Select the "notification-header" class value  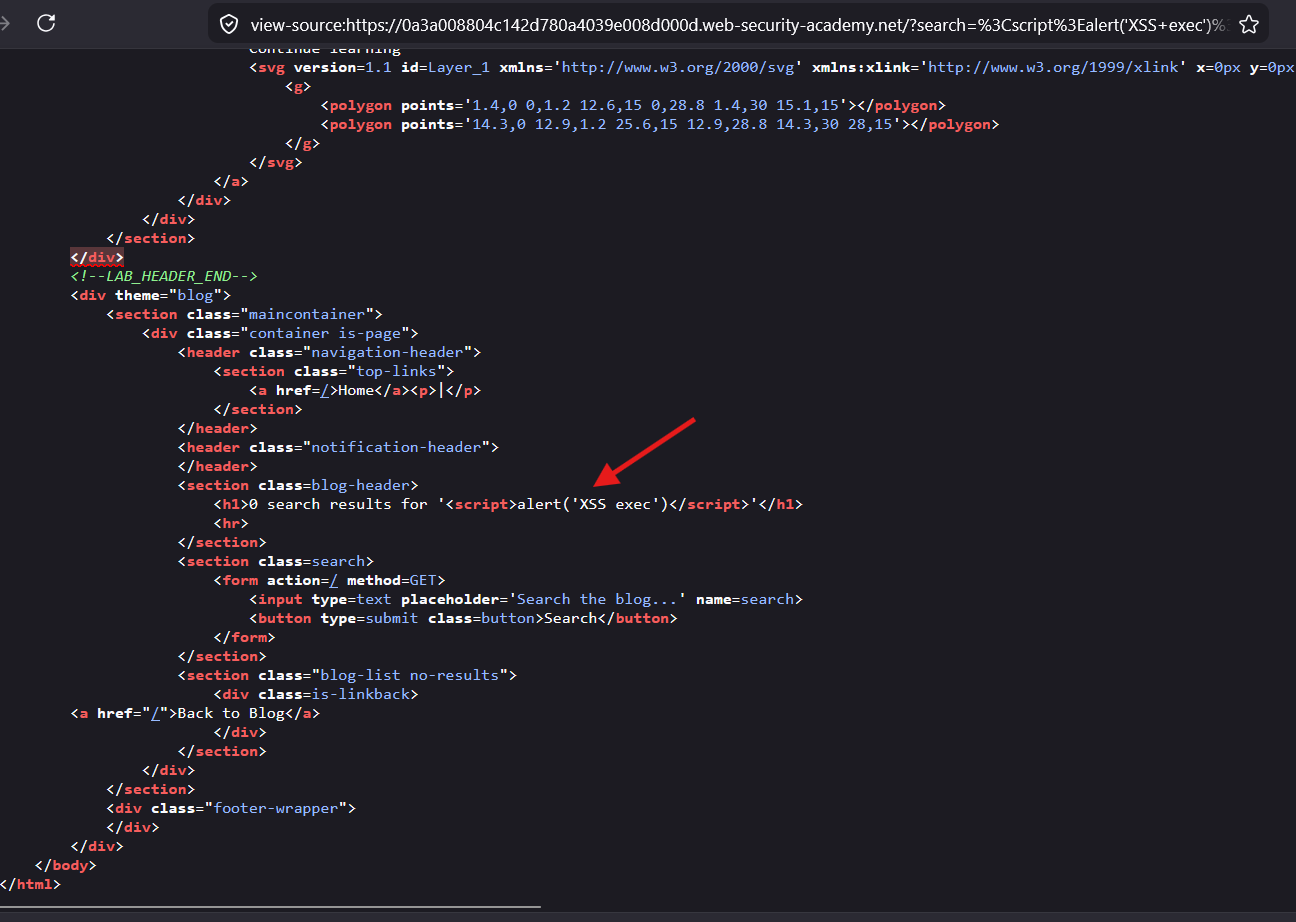click(396, 447)
